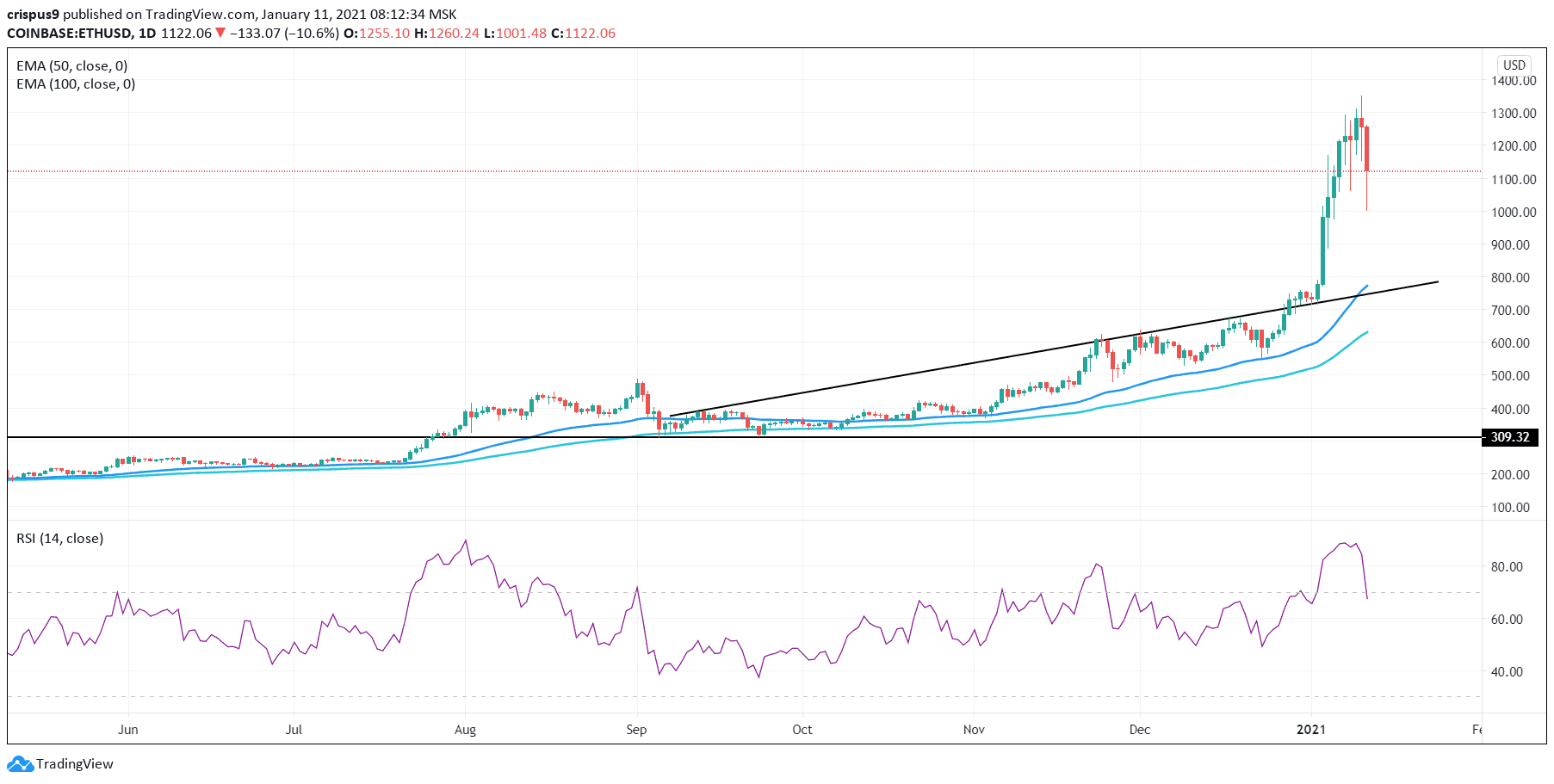Click the H:1260.24 high value
This screenshot has height=784, width=1554.
click(x=447, y=33)
